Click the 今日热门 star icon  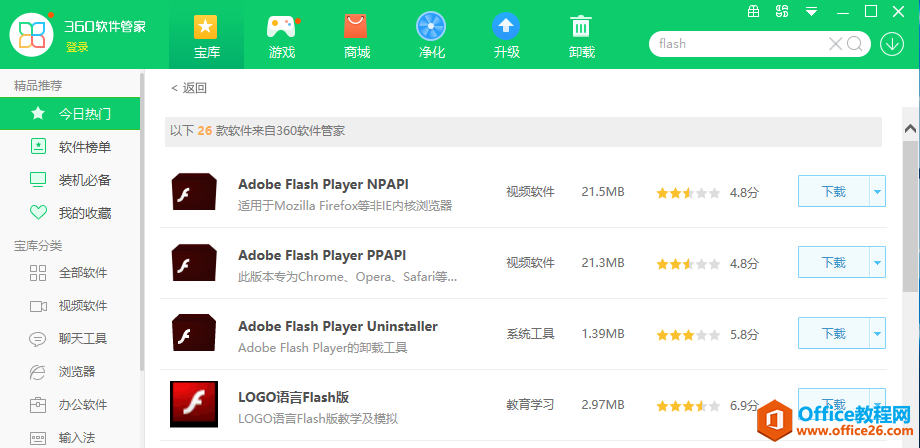tap(38, 113)
